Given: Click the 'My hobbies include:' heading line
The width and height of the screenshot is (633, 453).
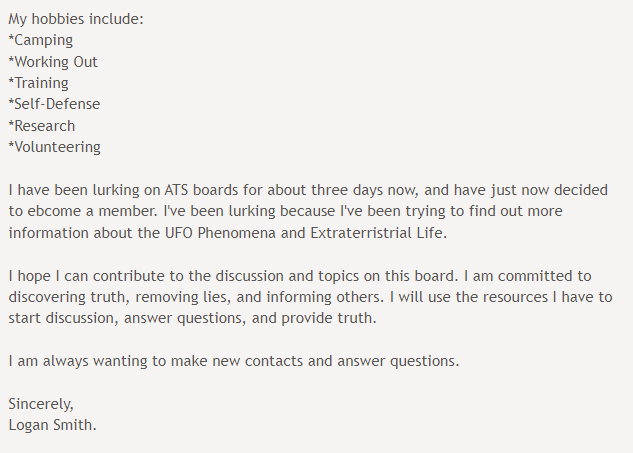Looking at the screenshot, I should point(76,19).
